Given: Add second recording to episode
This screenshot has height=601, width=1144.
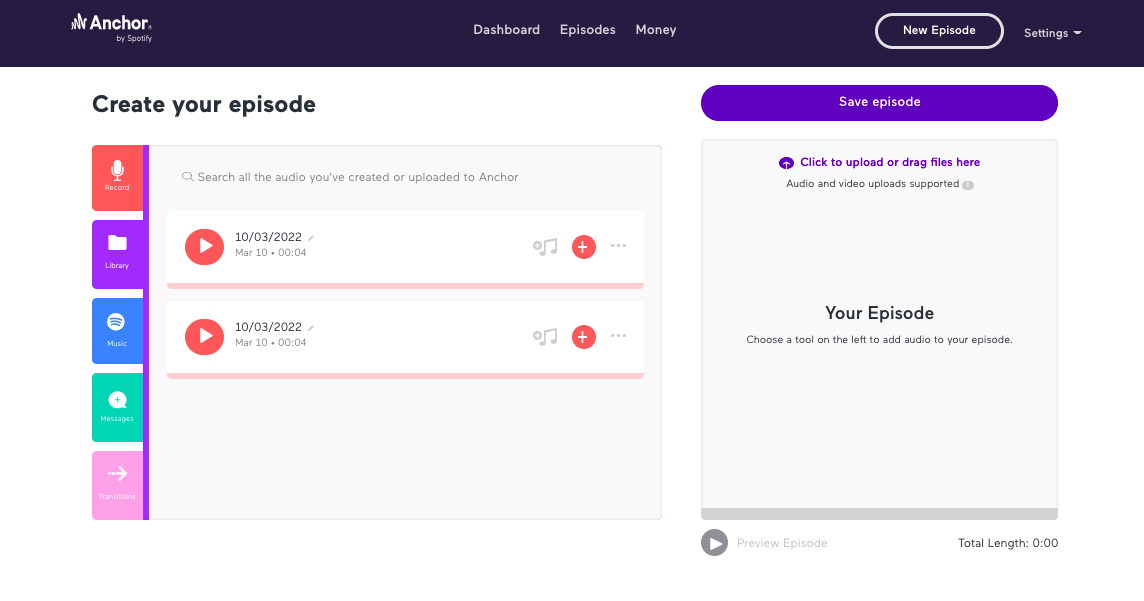Looking at the screenshot, I should click(x=584, y=337).
